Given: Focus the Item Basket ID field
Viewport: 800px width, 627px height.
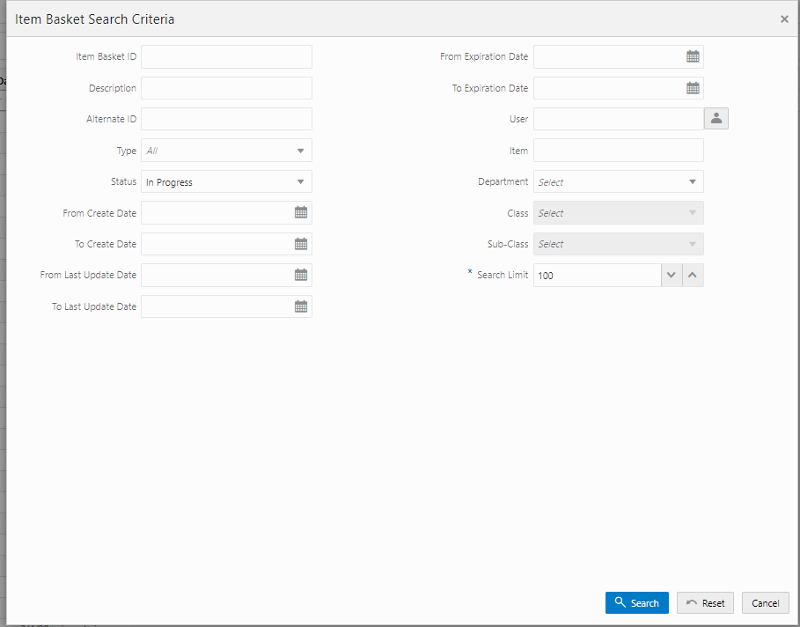Looking at the screenshot, I should tap(227, 57).
